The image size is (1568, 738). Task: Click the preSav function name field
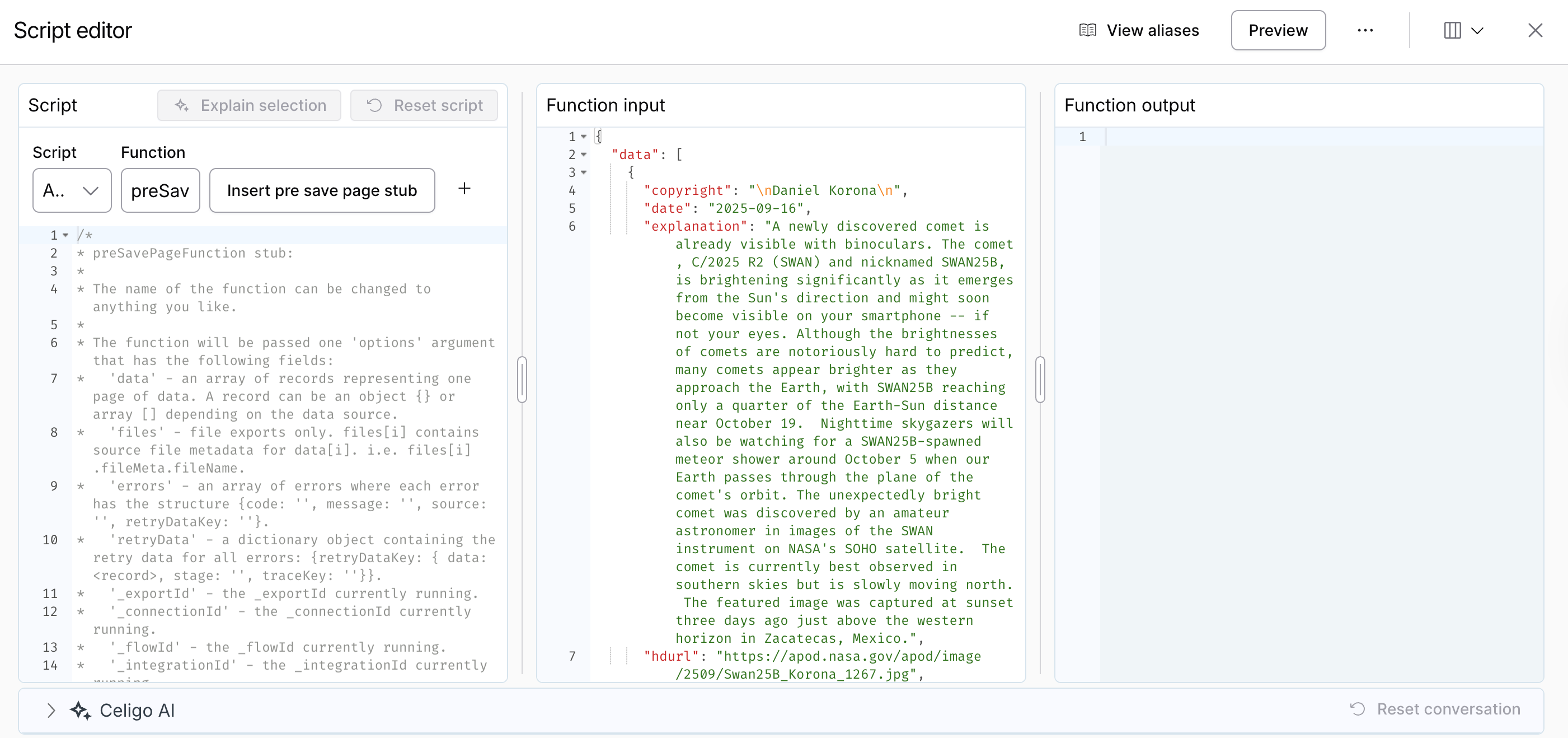pyautogui.click(x=160, y=190)
